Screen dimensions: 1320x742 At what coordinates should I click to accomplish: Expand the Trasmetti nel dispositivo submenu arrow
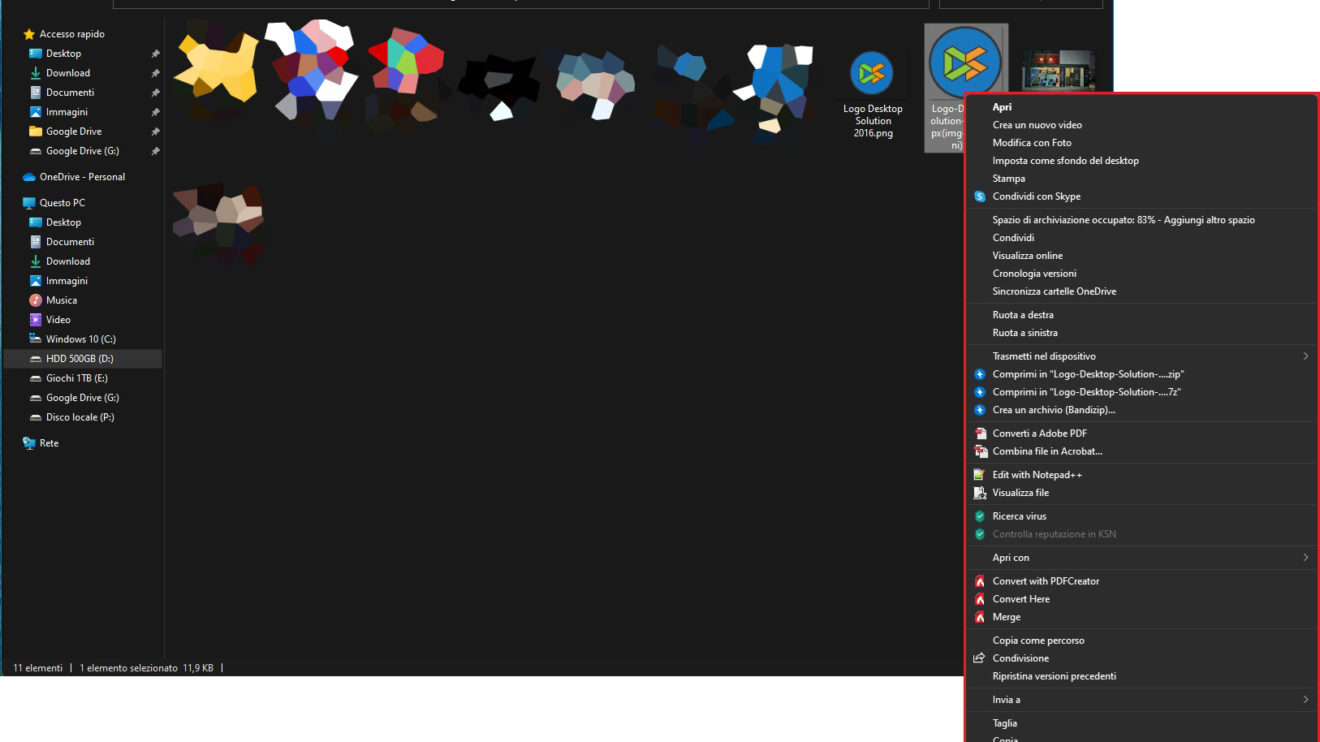1306,357
